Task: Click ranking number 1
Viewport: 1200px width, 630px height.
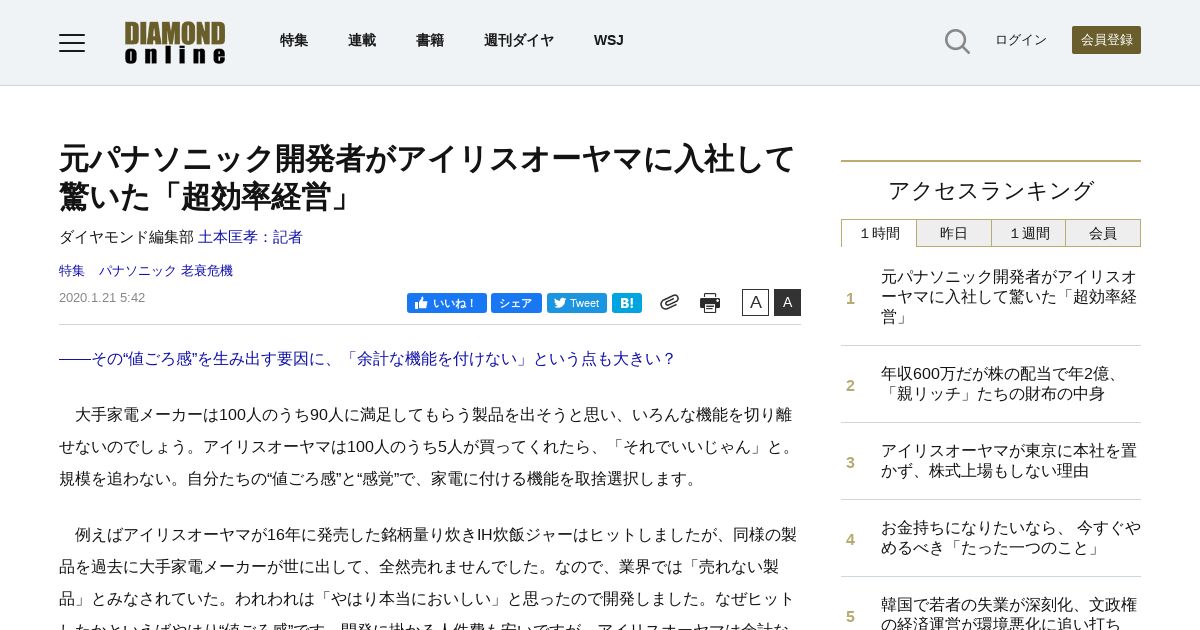Action: (851, 298)
